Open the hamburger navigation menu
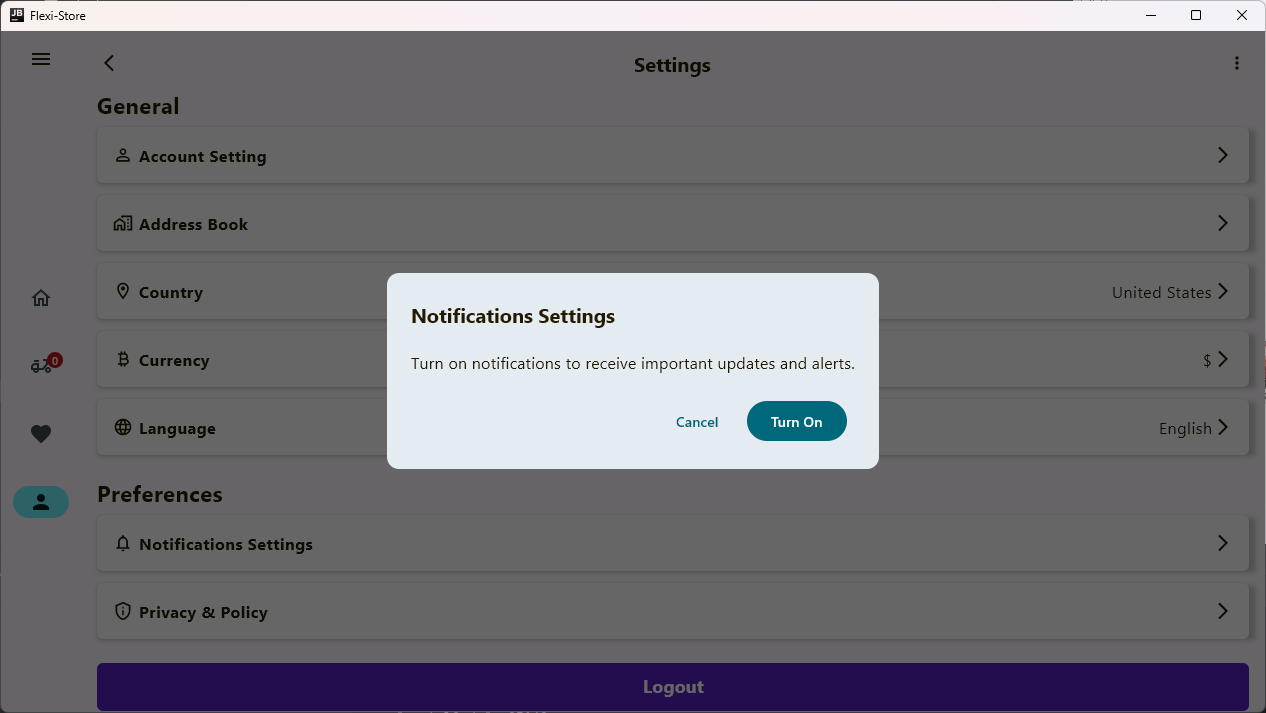1266x713 pixels. 41,59
